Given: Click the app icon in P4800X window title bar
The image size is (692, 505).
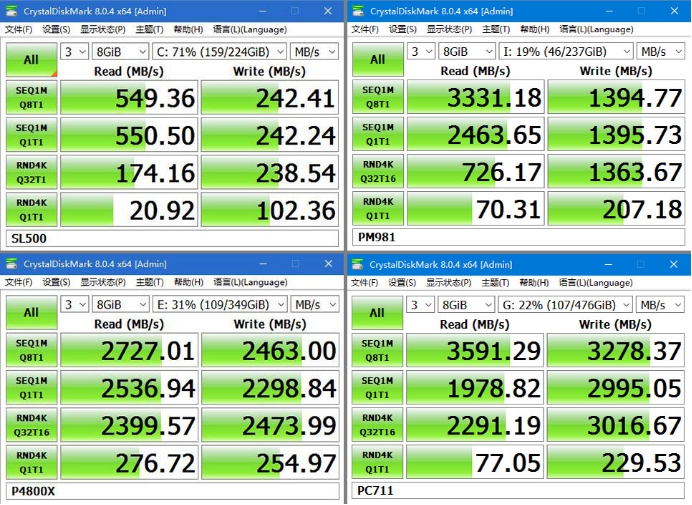Looking at the screenshot, I should click(x=11, y=264).
